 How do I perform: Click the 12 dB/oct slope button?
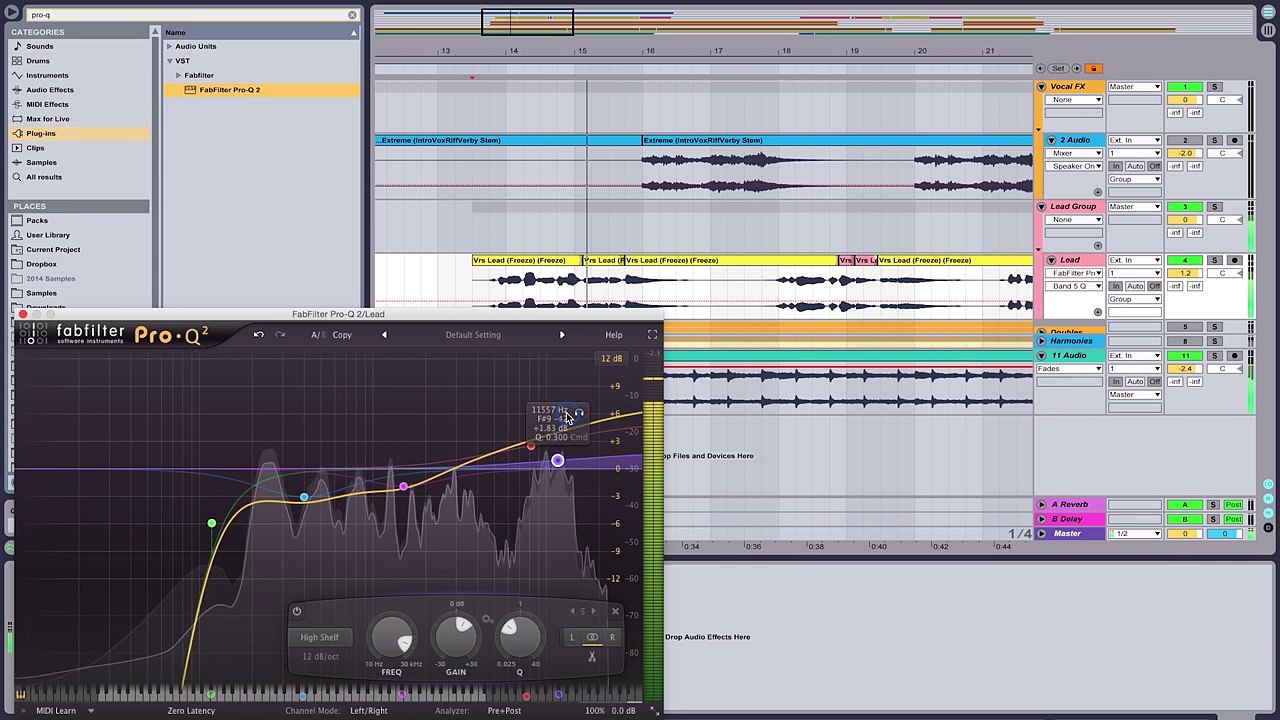tap(320, 657)
